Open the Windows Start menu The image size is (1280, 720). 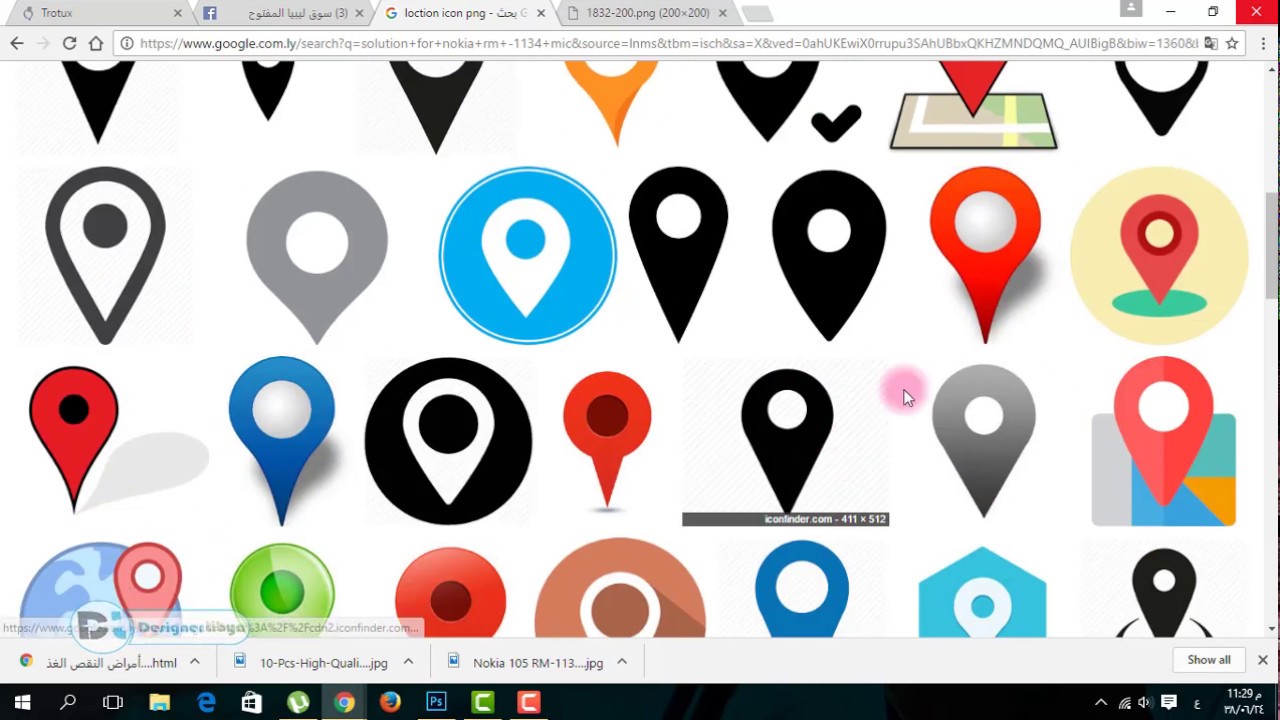(22, 702)
